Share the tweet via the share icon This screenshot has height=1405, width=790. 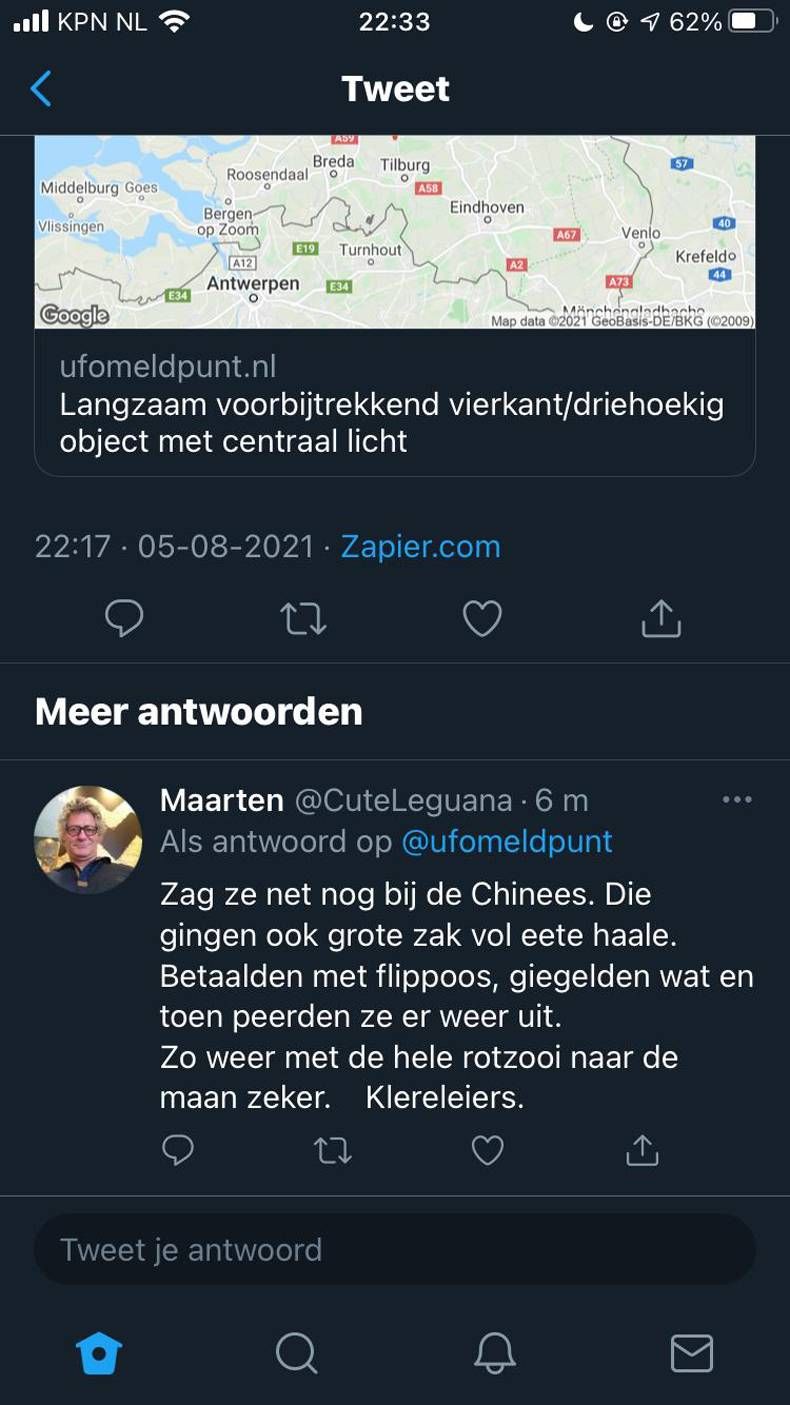[x=660, y=618]
